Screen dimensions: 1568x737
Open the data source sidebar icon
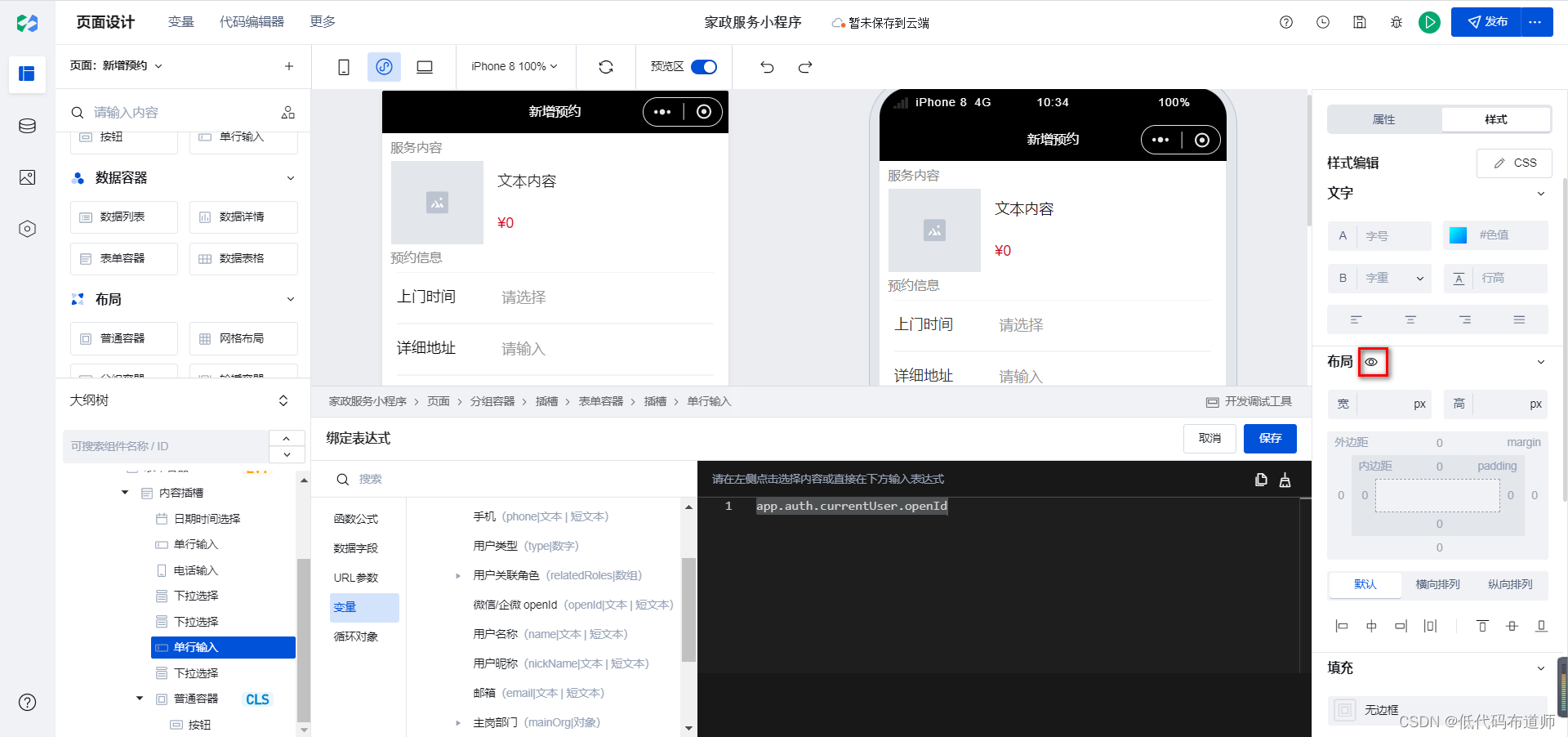[27, 126]
